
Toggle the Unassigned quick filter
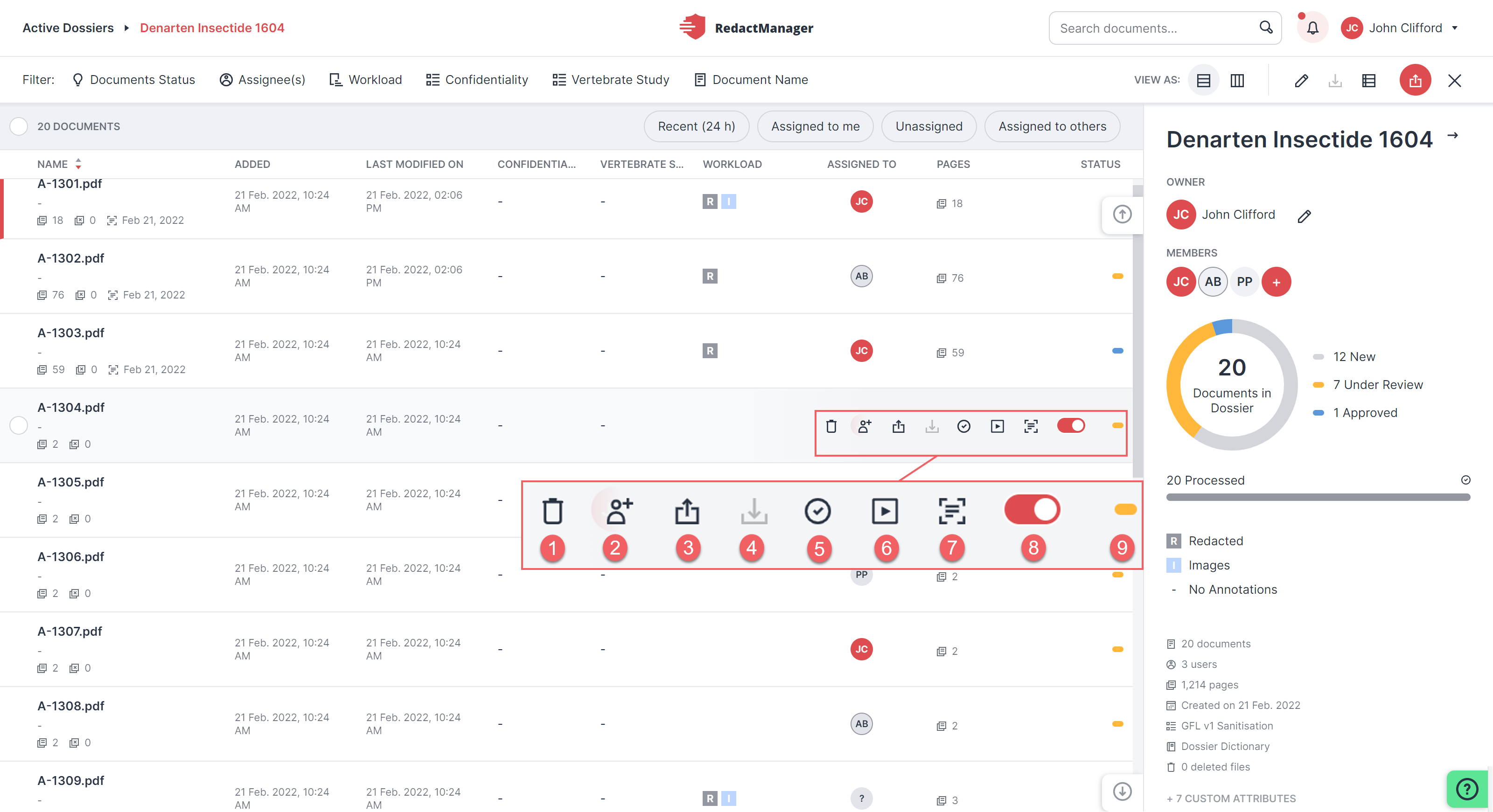coord(928,126)
